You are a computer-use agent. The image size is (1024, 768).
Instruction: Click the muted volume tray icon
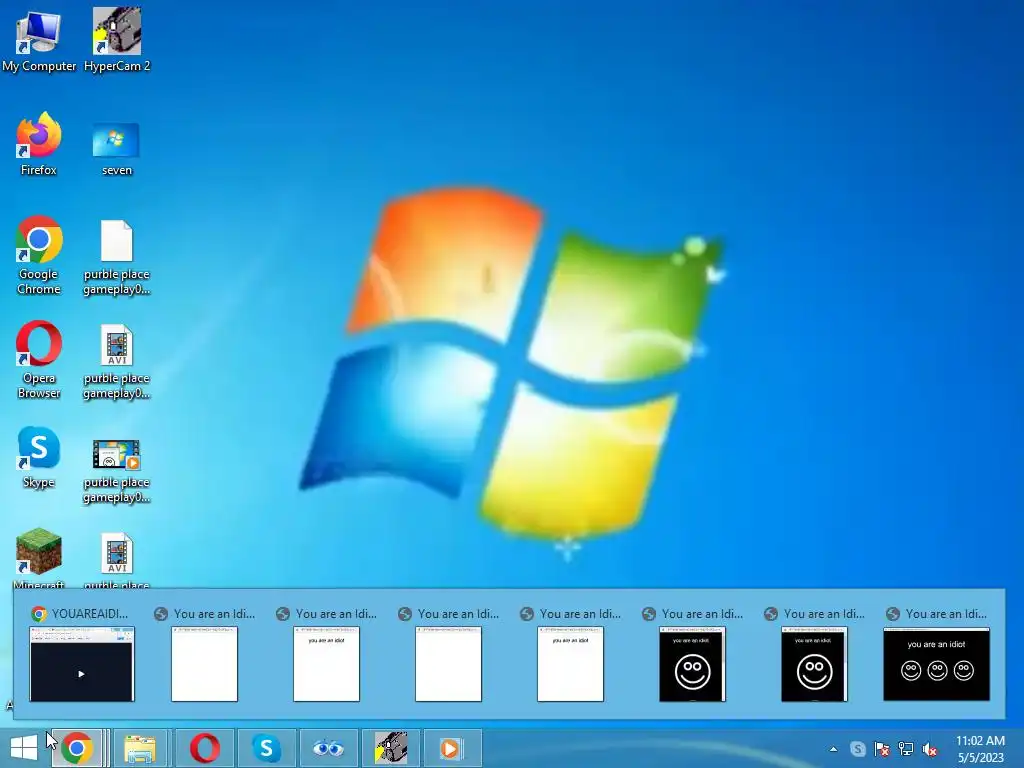coord(930,749)
